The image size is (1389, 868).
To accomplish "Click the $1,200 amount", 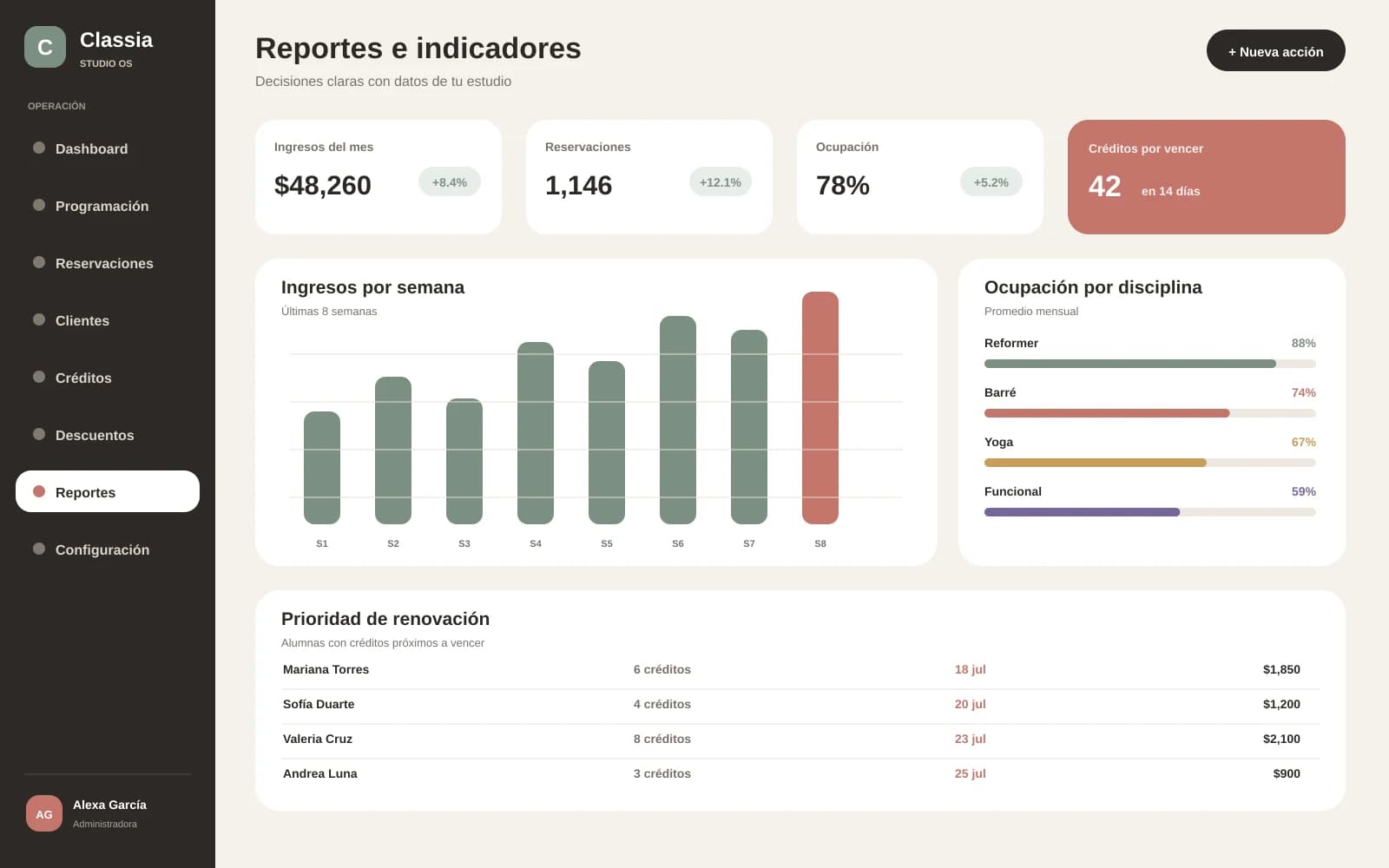I will coord(1281,704).
